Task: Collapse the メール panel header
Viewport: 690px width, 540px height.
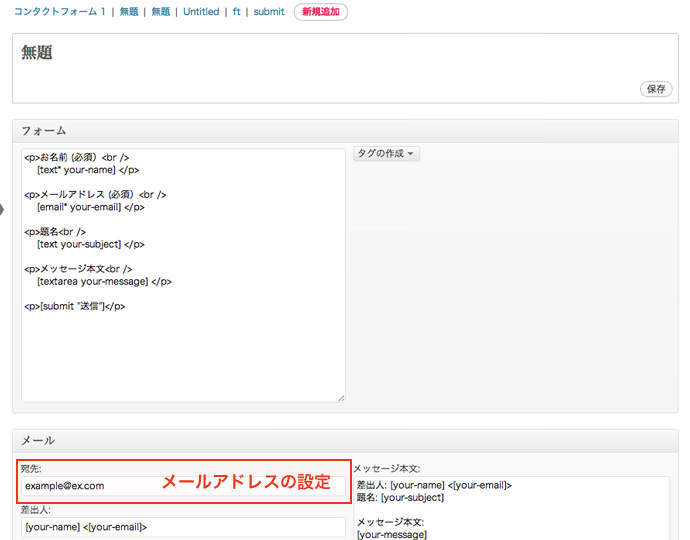Action: (x=345, y=440)
